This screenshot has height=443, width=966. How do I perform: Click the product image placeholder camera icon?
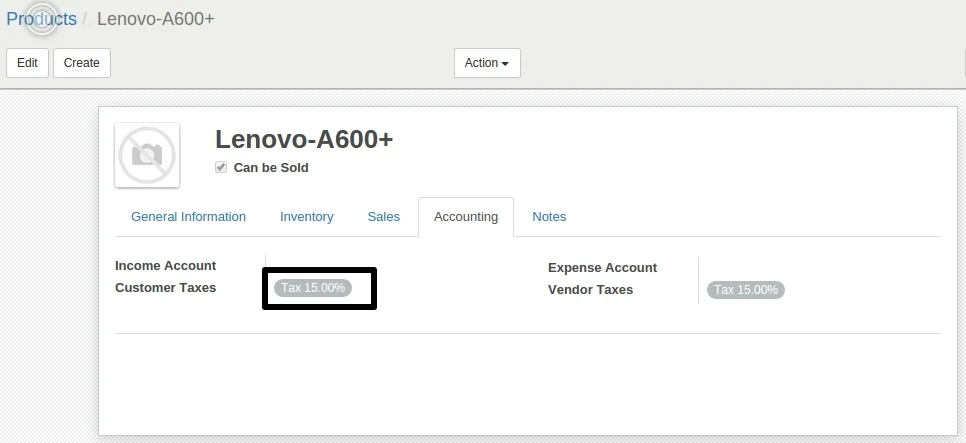(x=147, y=155)
